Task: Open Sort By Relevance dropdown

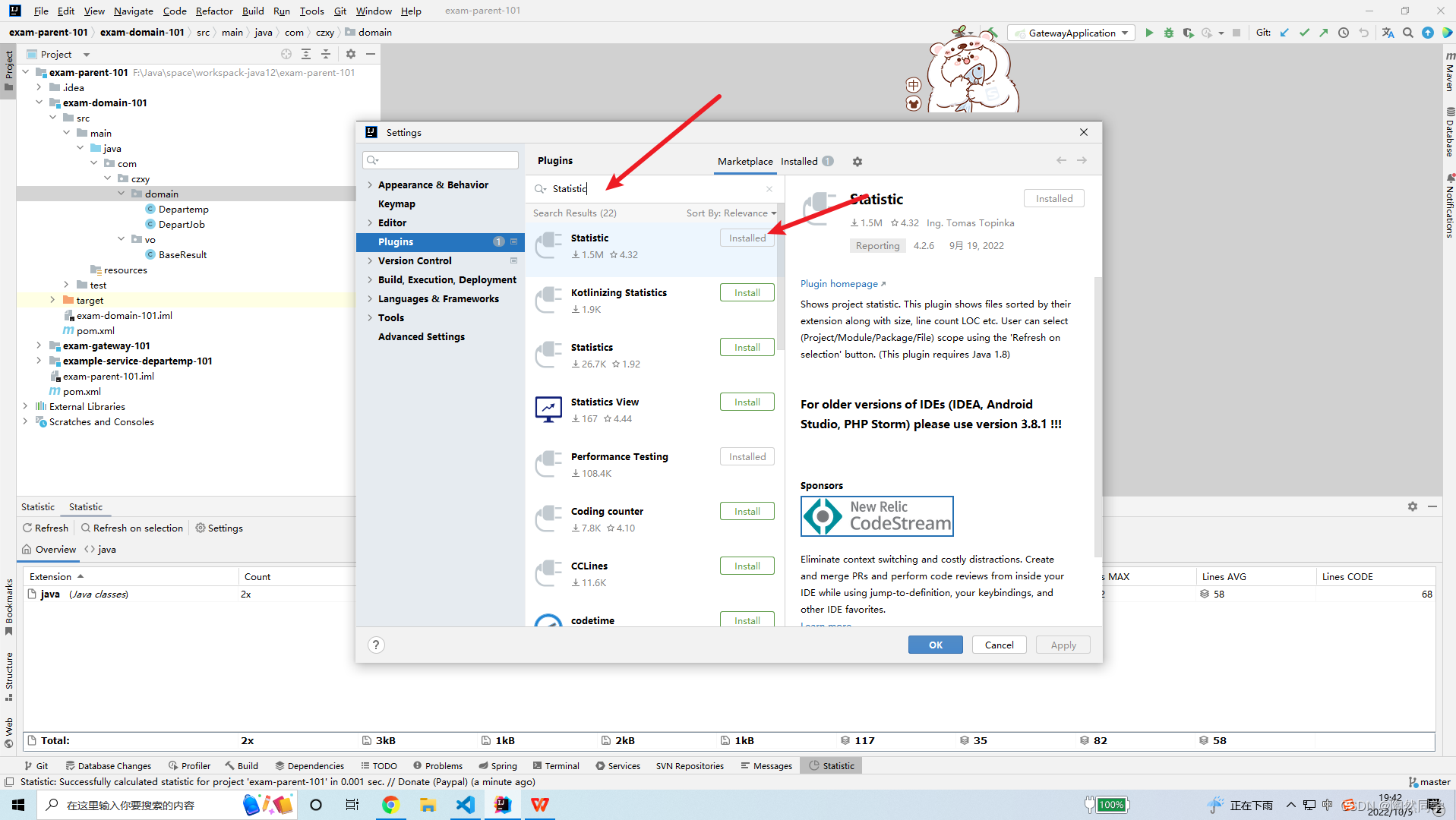Action: coord(731,213)
